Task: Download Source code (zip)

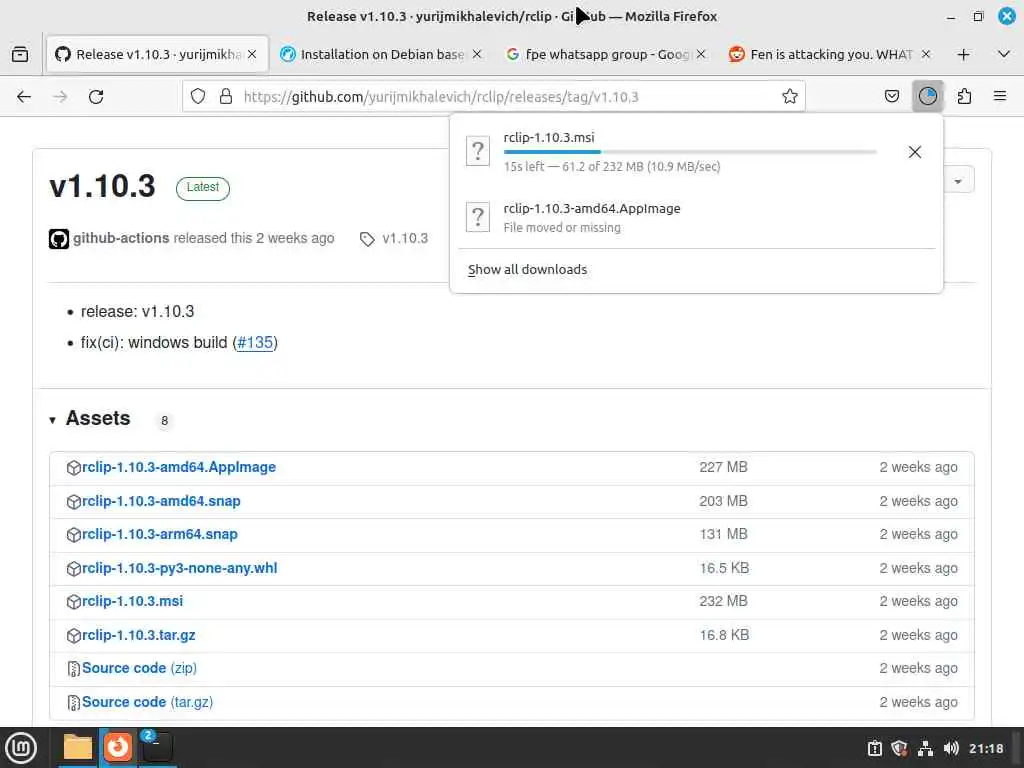Action: point(139,668)
